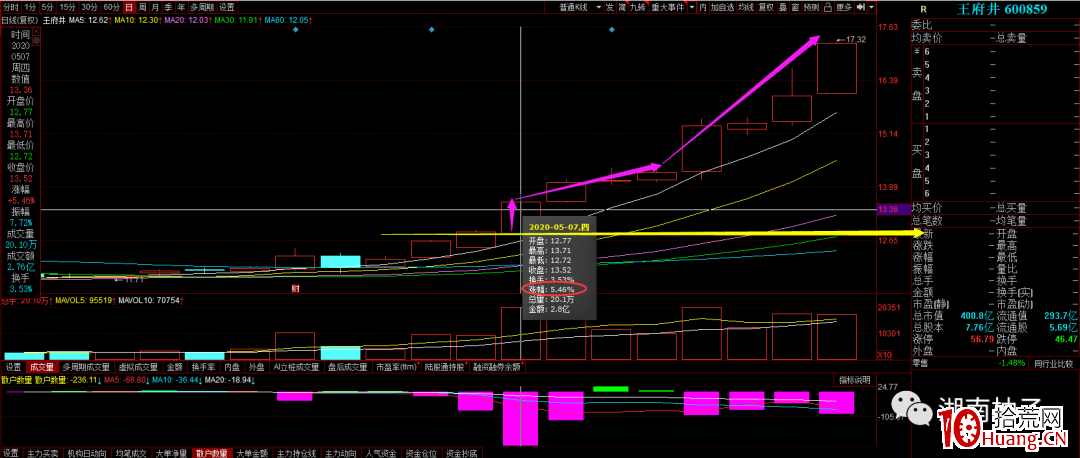The image size is (1080, 458).
Task: Click the 简 icon in the toolbar
Action: 622,7
